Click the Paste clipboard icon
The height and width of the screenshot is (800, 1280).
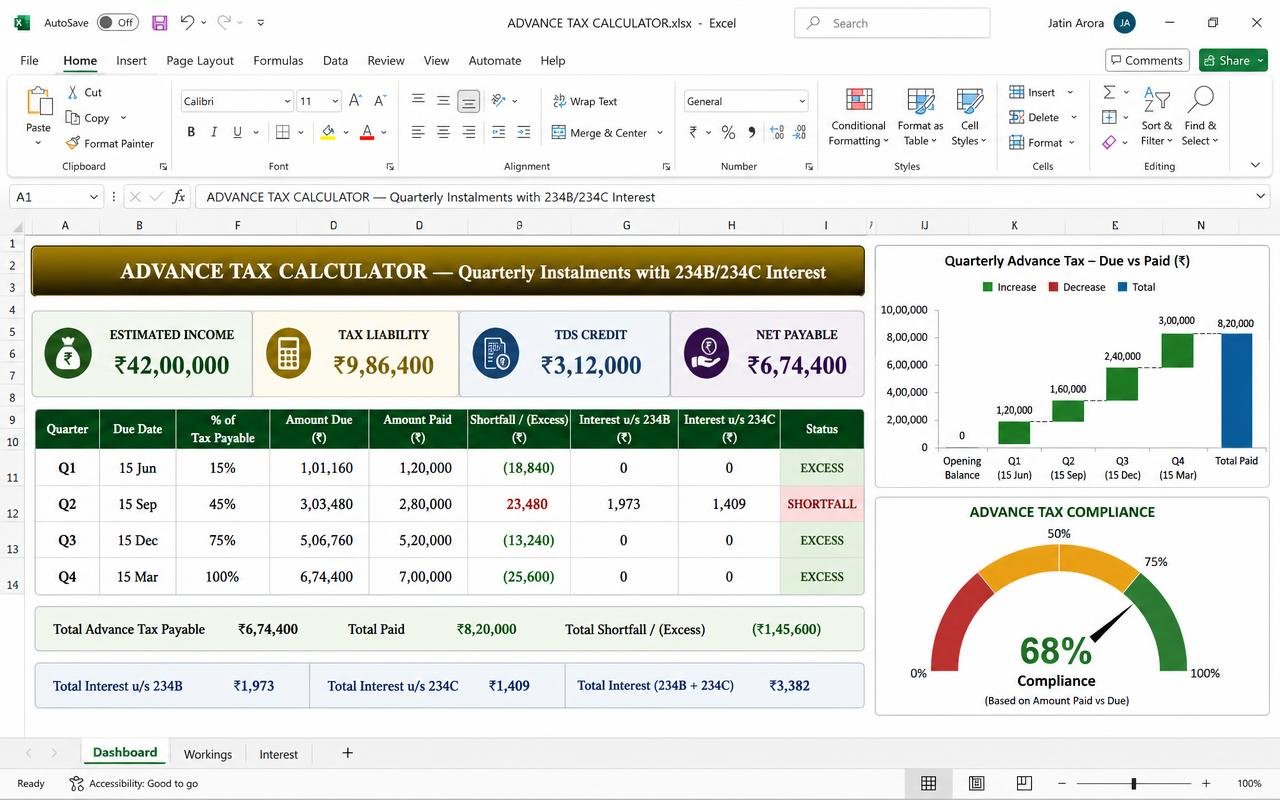tap(38, 102)
